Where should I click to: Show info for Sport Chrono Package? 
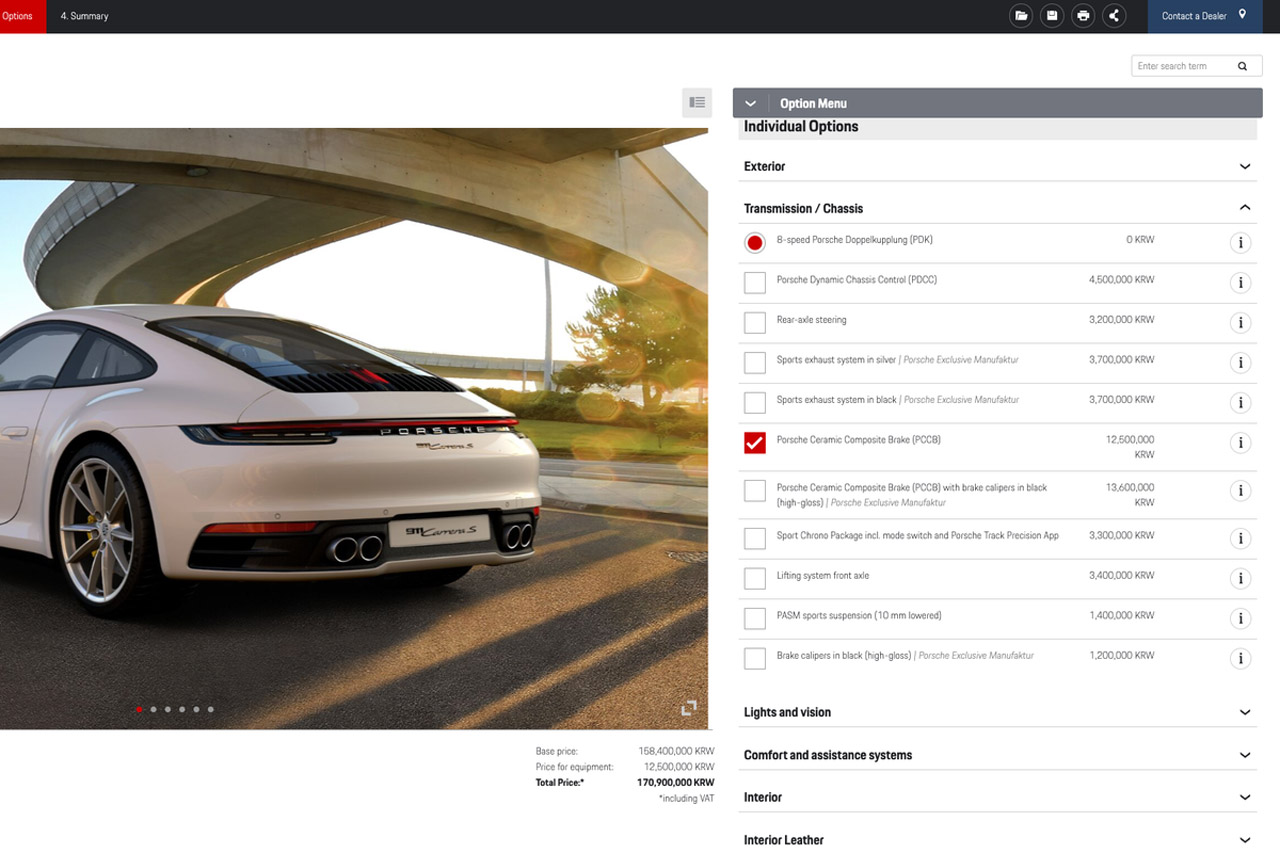point(1240,539)
